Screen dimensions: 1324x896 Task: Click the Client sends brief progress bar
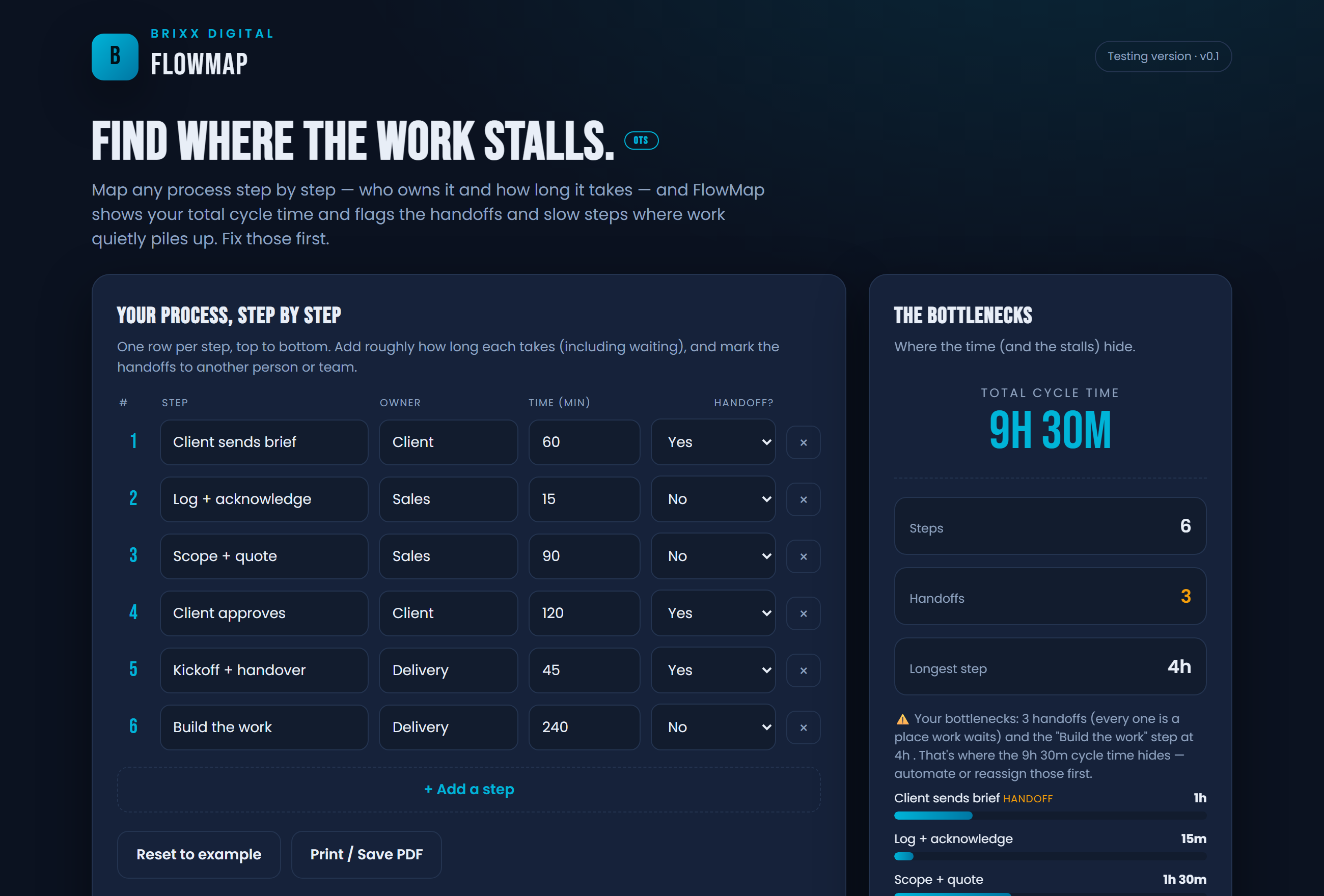click(1050, 816)
